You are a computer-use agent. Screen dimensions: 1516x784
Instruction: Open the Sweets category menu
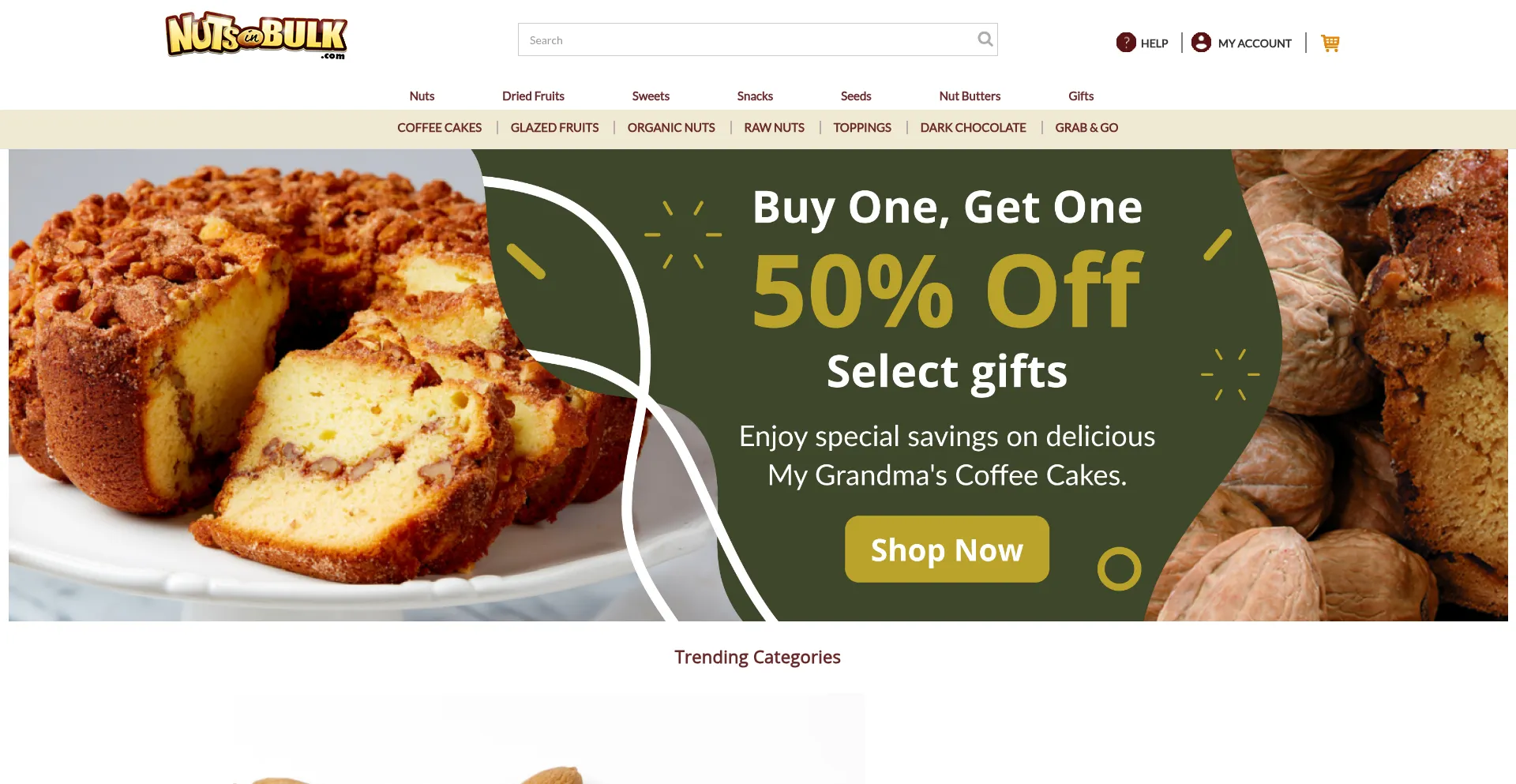coord(651,96)
